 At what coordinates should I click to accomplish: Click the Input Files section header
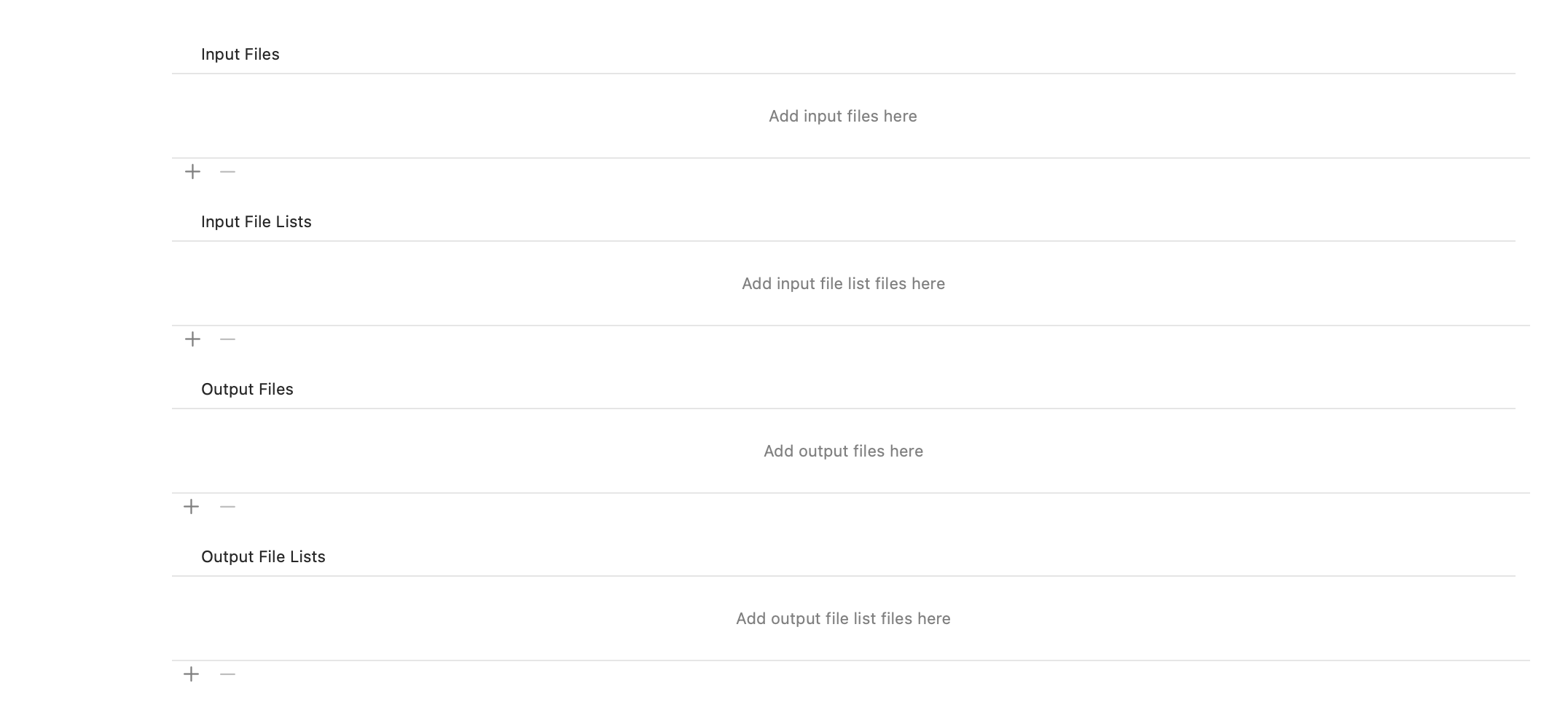[240, 55]
